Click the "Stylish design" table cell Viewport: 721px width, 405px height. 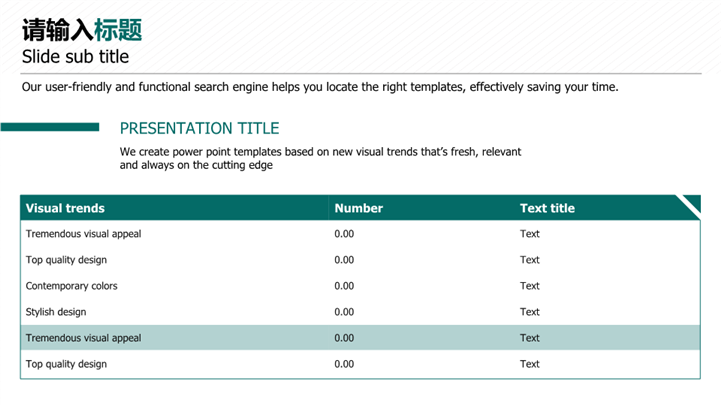pos(56,312)
